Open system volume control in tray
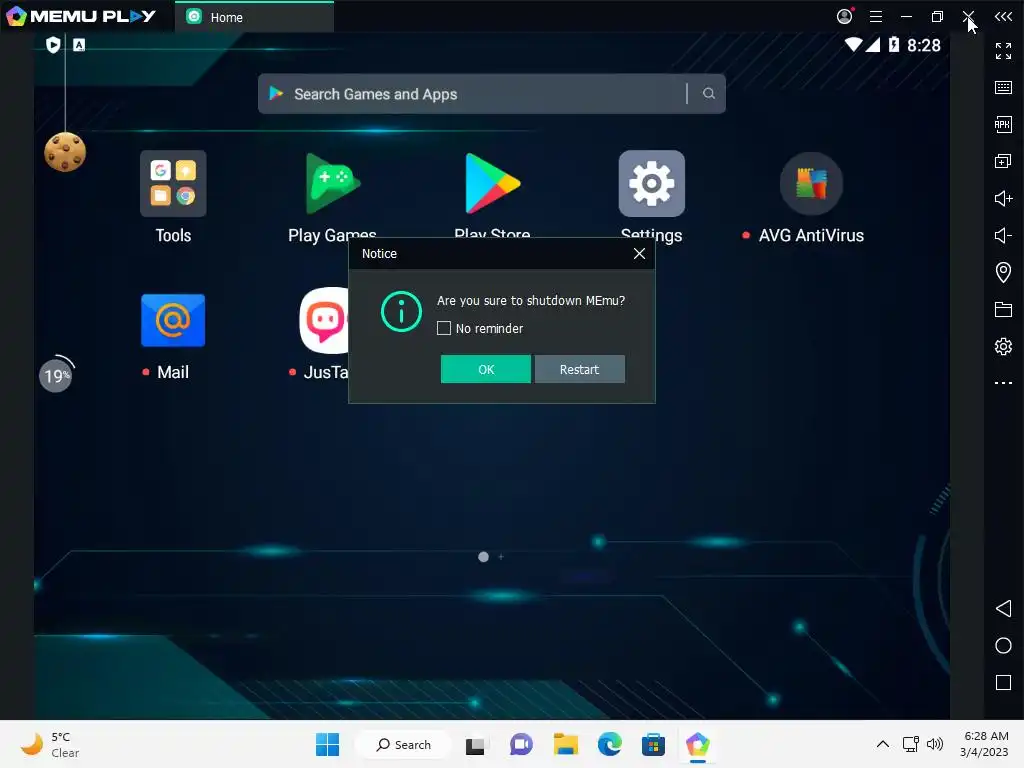This screenshot has height=768, width=1024. pyautogui.click(x=935, y=744)
